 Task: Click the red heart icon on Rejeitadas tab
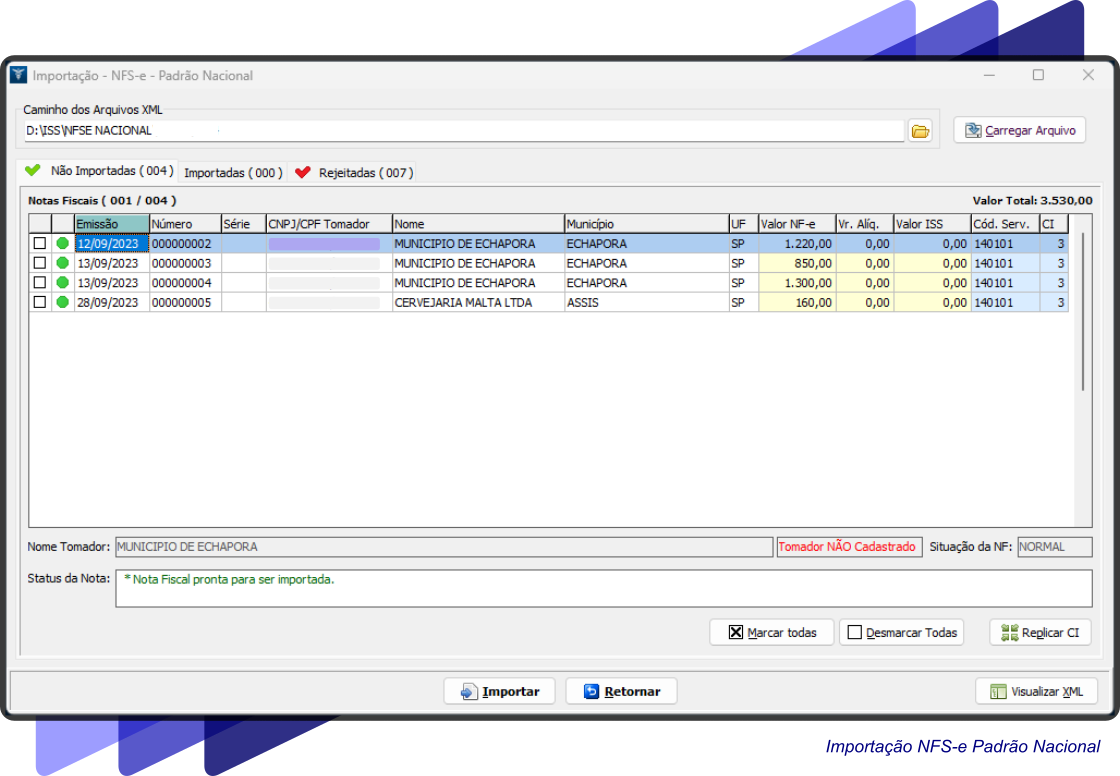303,173
